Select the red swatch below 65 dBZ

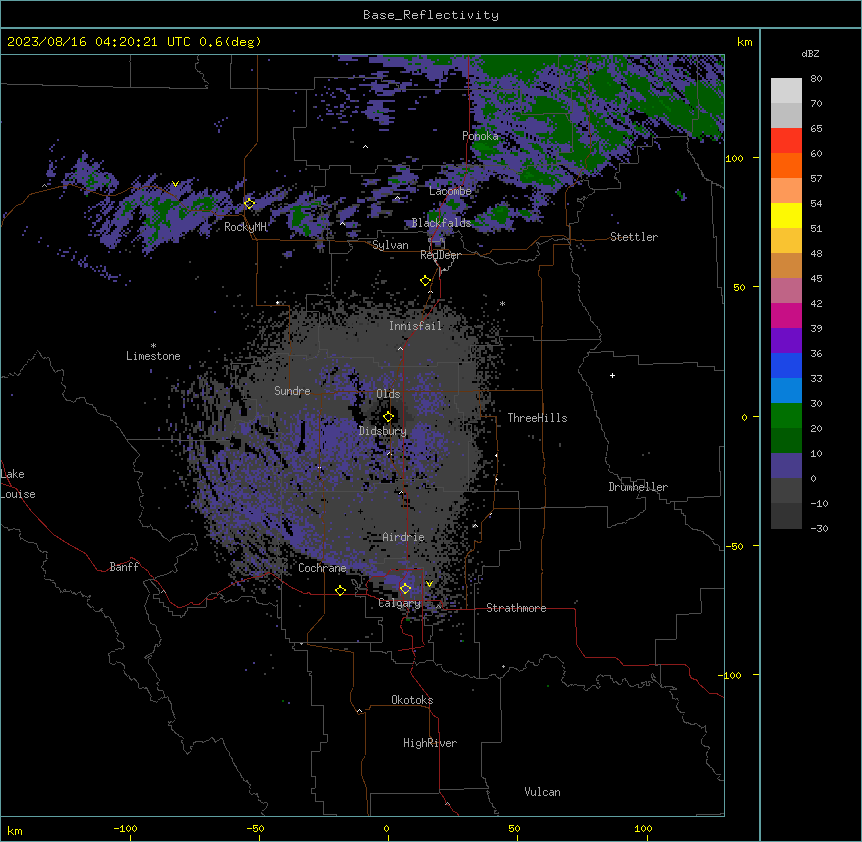786,141
